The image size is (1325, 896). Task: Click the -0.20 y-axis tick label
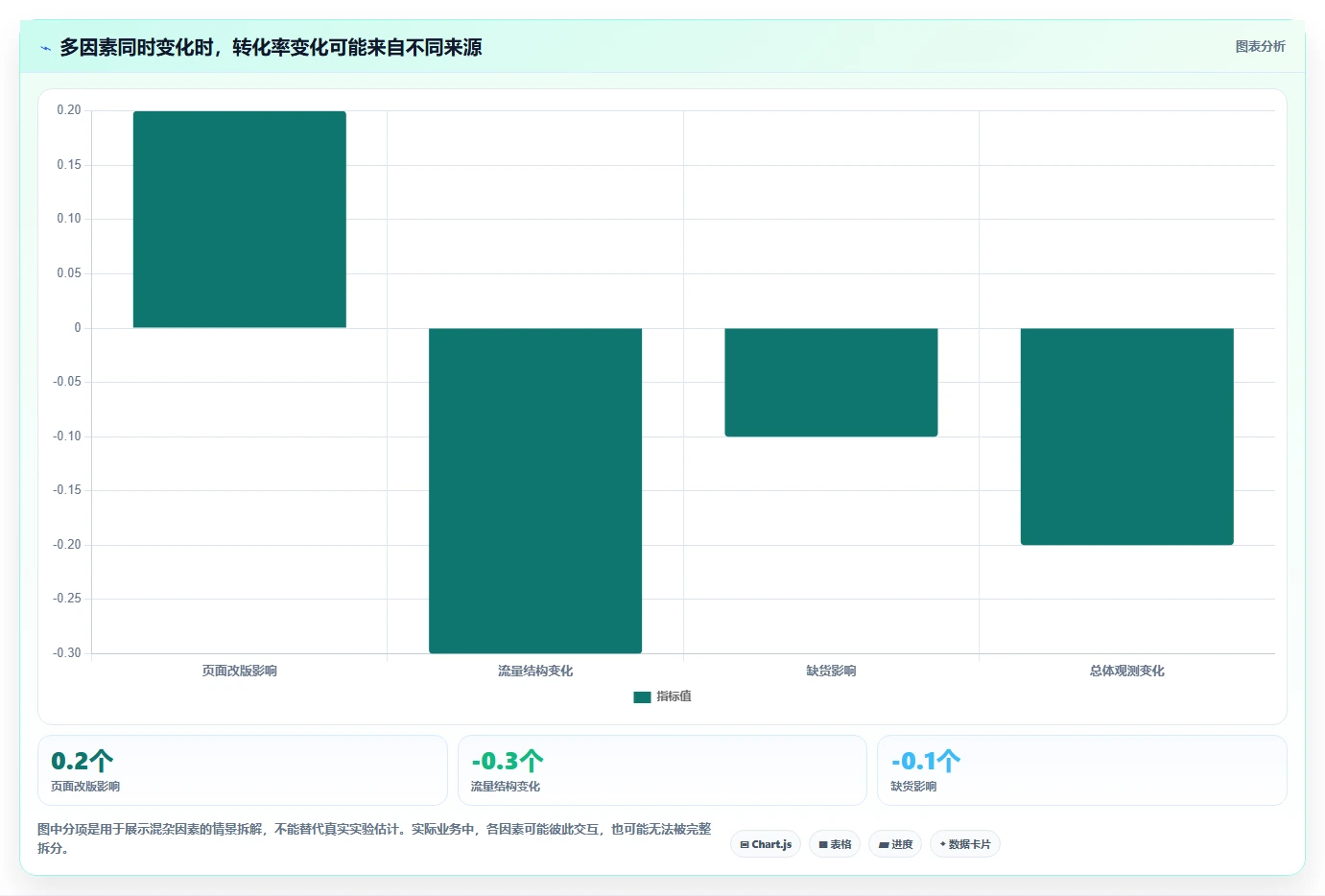67,545
